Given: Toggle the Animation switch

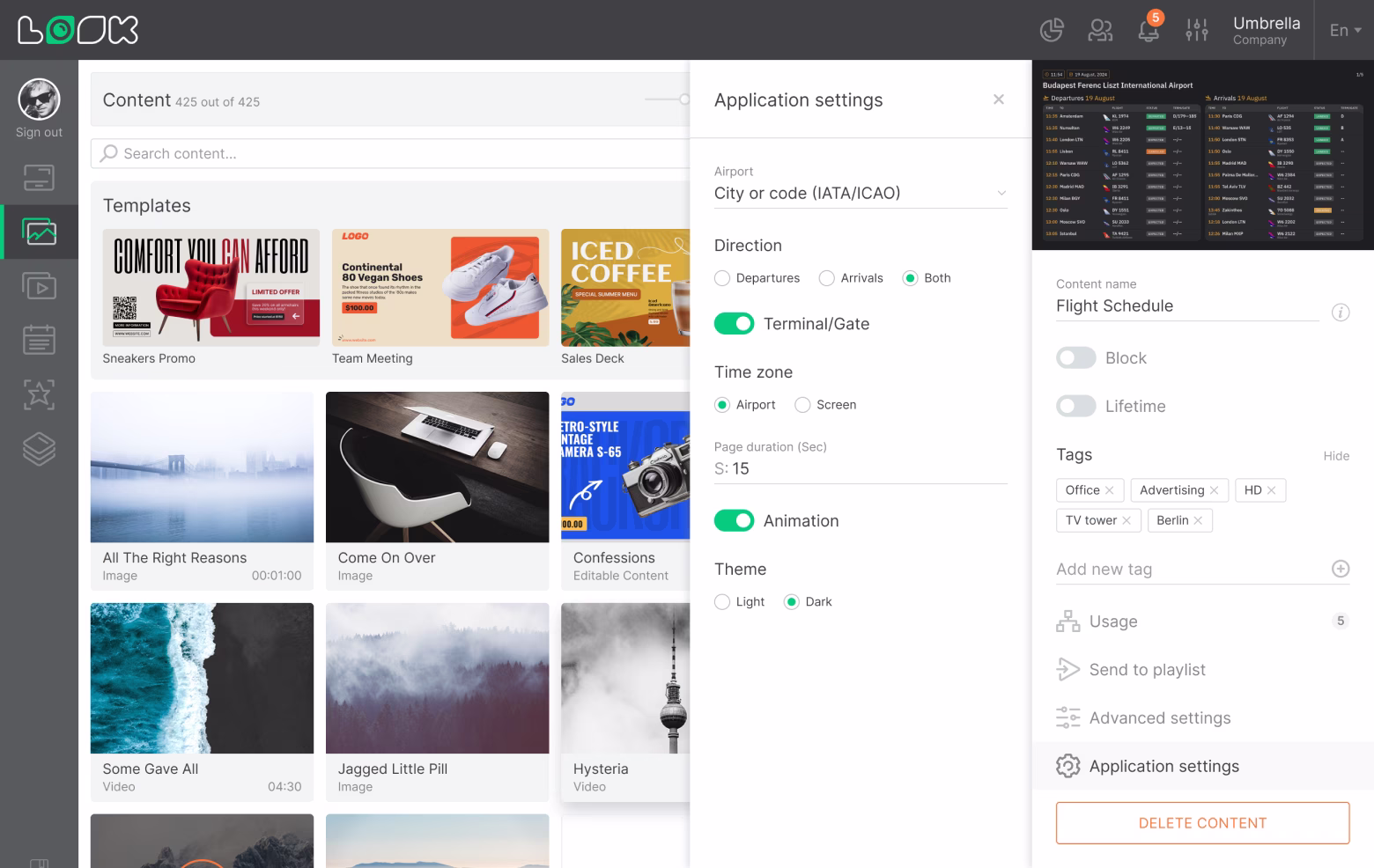Looking at the screenshot, I should 734,521.
